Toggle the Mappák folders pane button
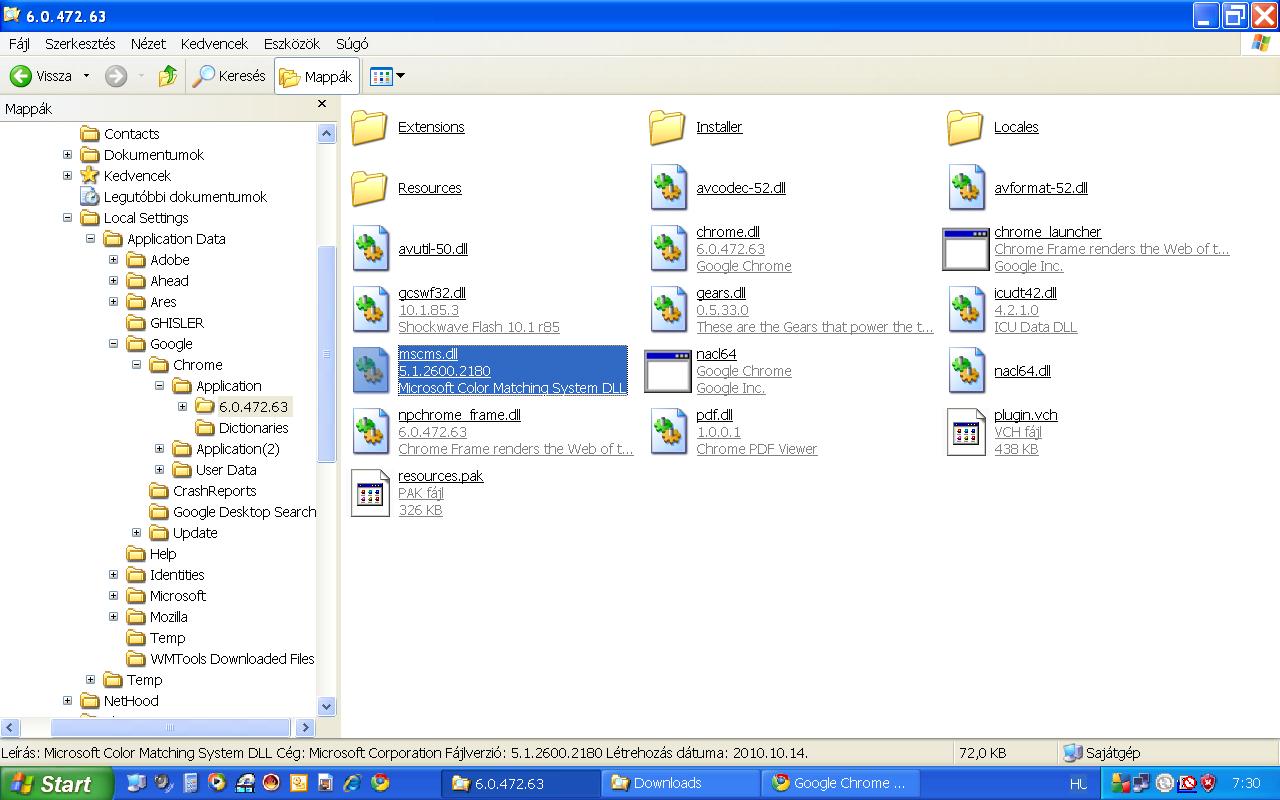This screenshot has width=1280, height=800. click(x=317, y=76)
